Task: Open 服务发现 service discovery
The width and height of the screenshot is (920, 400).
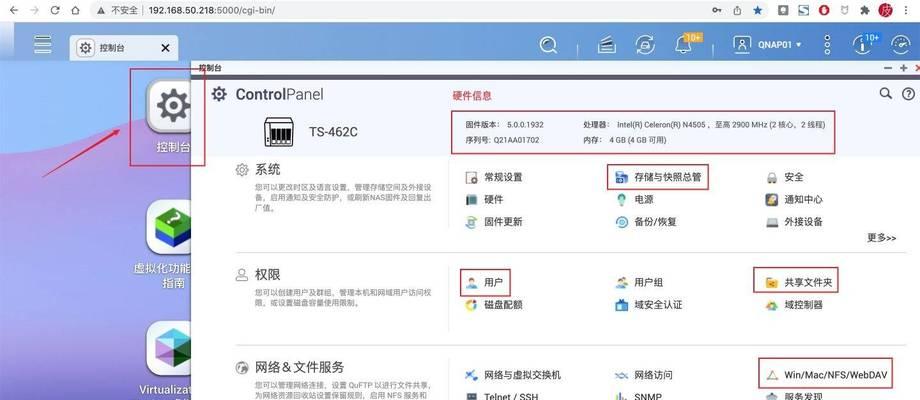Action: 794,396
